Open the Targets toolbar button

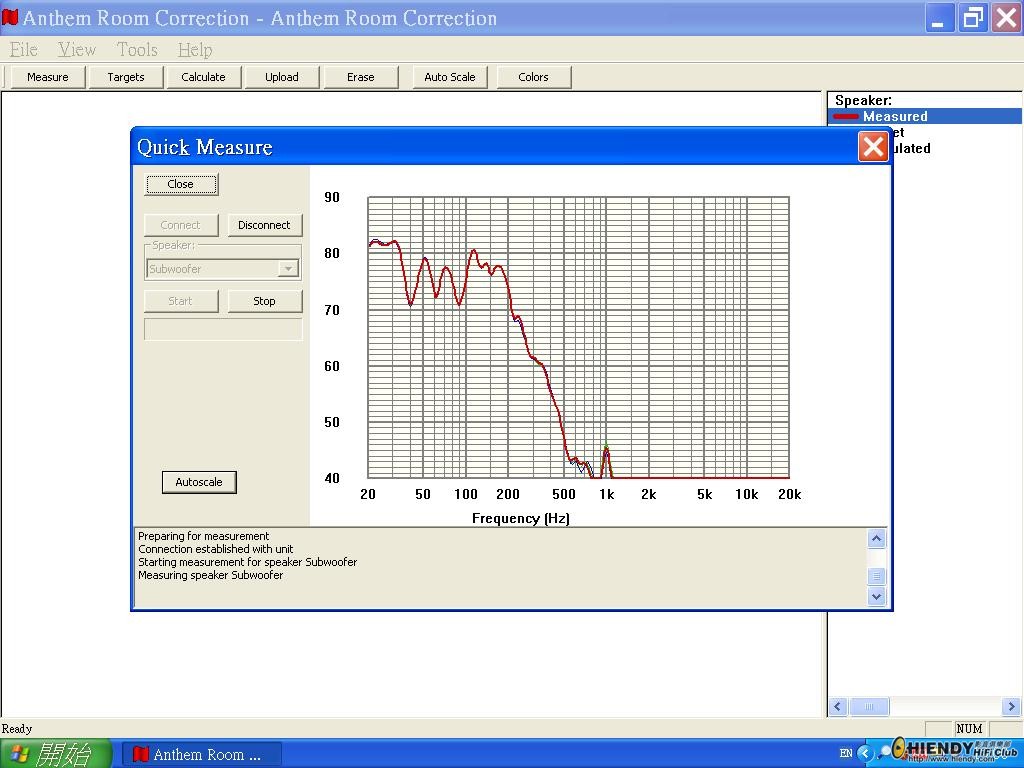tap(125, 77)
